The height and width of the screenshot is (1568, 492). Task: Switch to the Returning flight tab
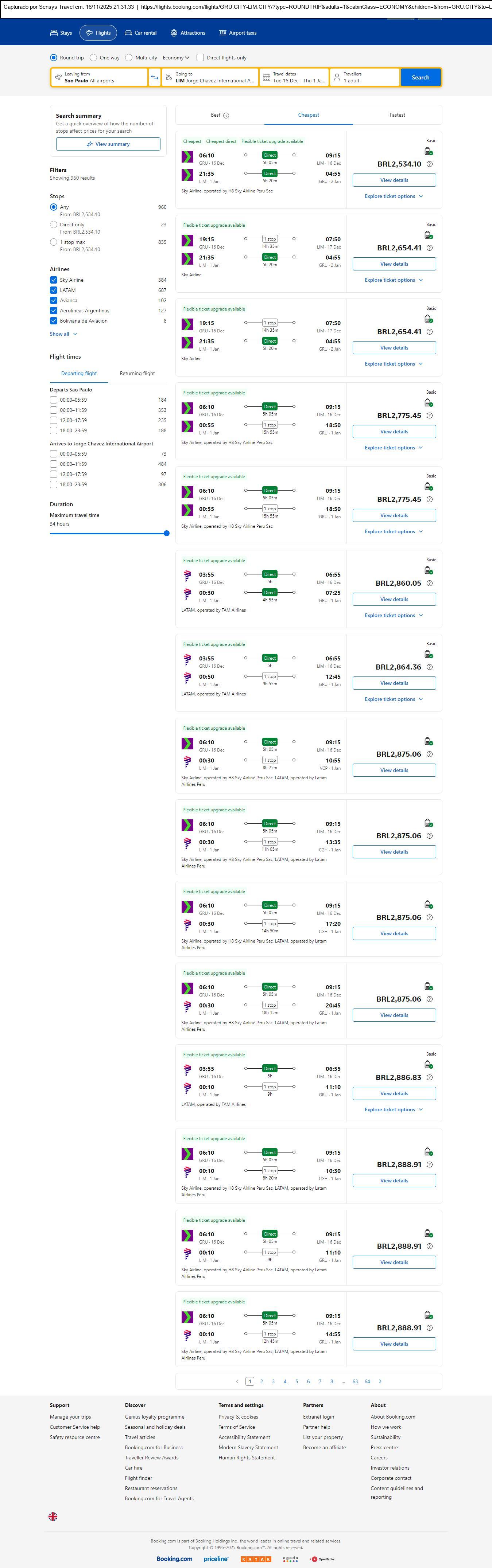point(137,373)
